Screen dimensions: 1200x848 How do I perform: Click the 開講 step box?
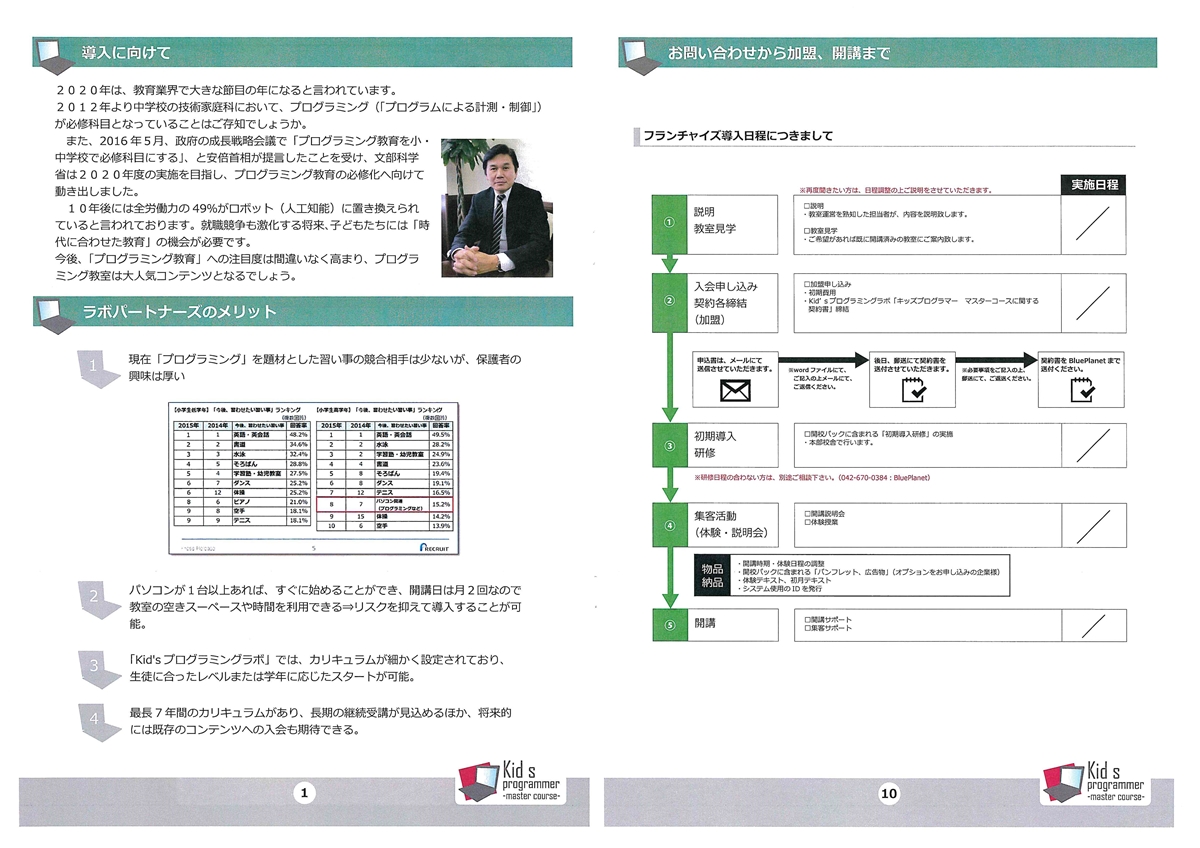[x=733, y=624]
